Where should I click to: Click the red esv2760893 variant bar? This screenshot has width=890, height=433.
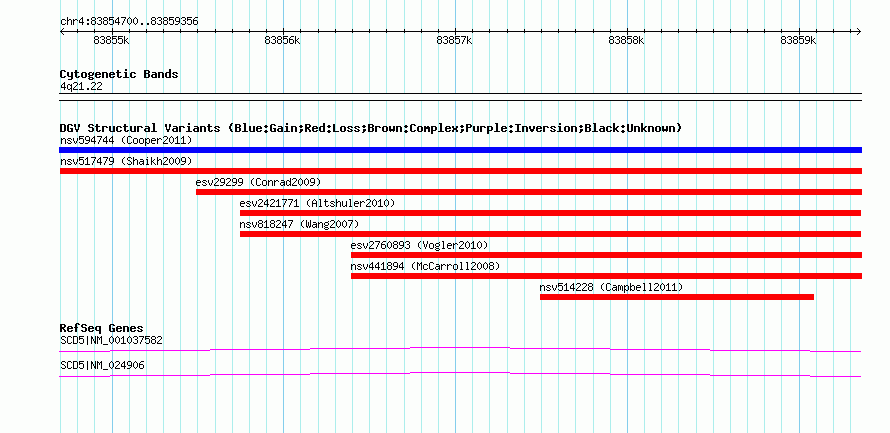tap(606, 255)
